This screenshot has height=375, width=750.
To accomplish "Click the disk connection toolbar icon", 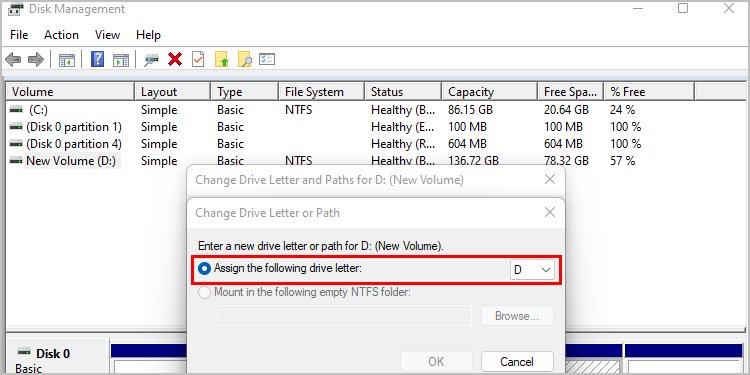I will tap(151, 60).
